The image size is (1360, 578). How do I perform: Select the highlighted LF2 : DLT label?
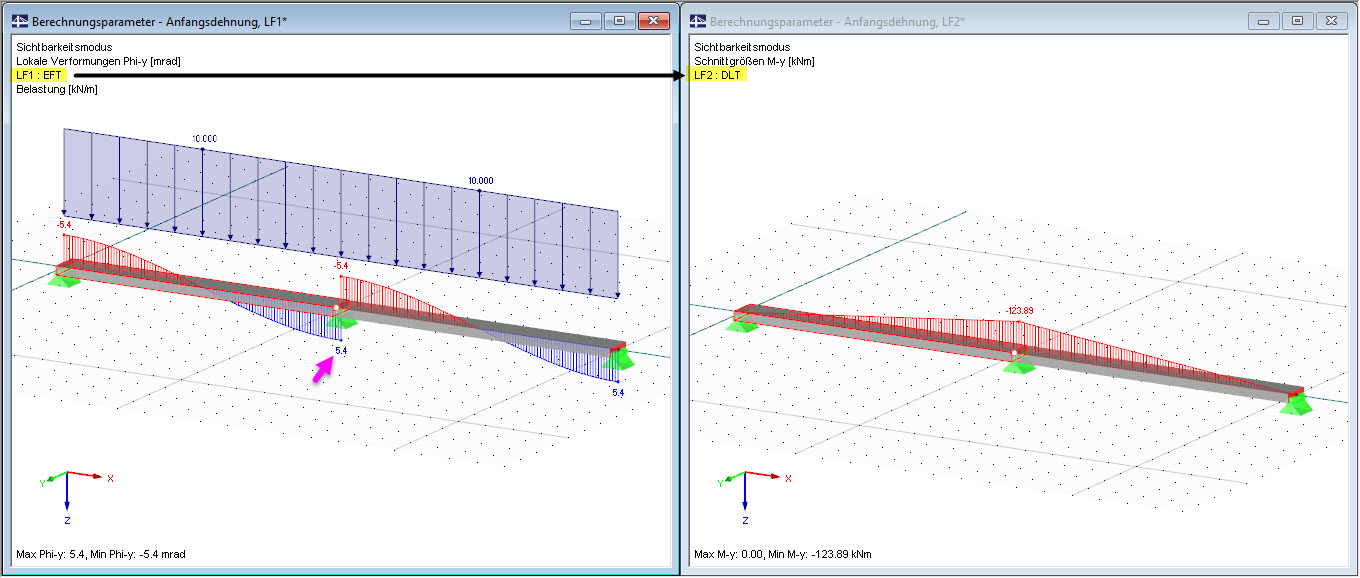pos(719,74)
